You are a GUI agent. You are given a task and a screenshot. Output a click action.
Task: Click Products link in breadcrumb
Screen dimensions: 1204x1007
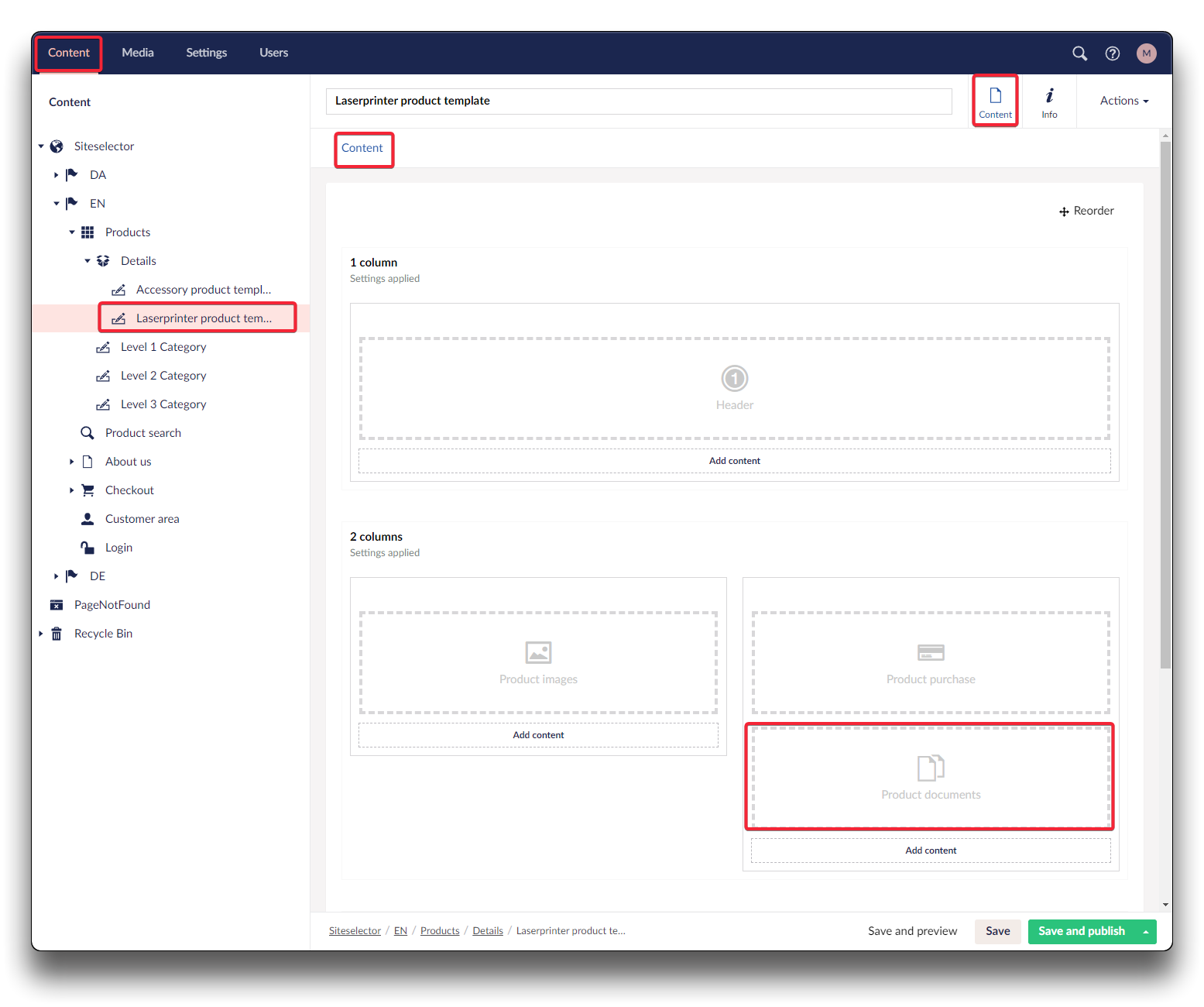click(440, 931)
